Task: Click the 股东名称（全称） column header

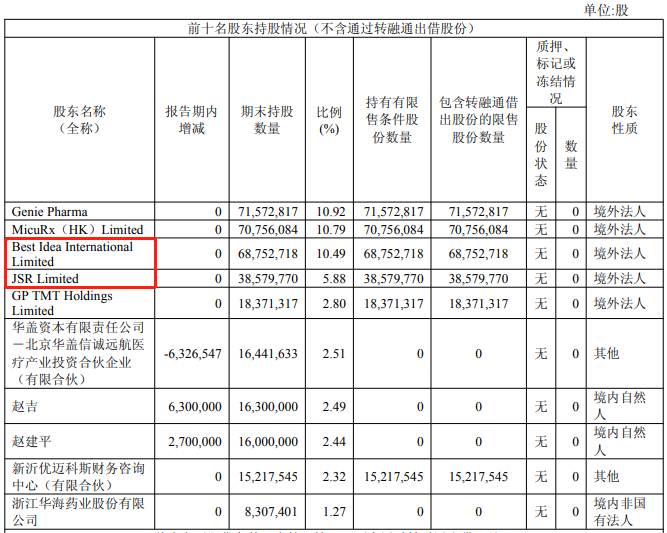Action: click(79, 120)
